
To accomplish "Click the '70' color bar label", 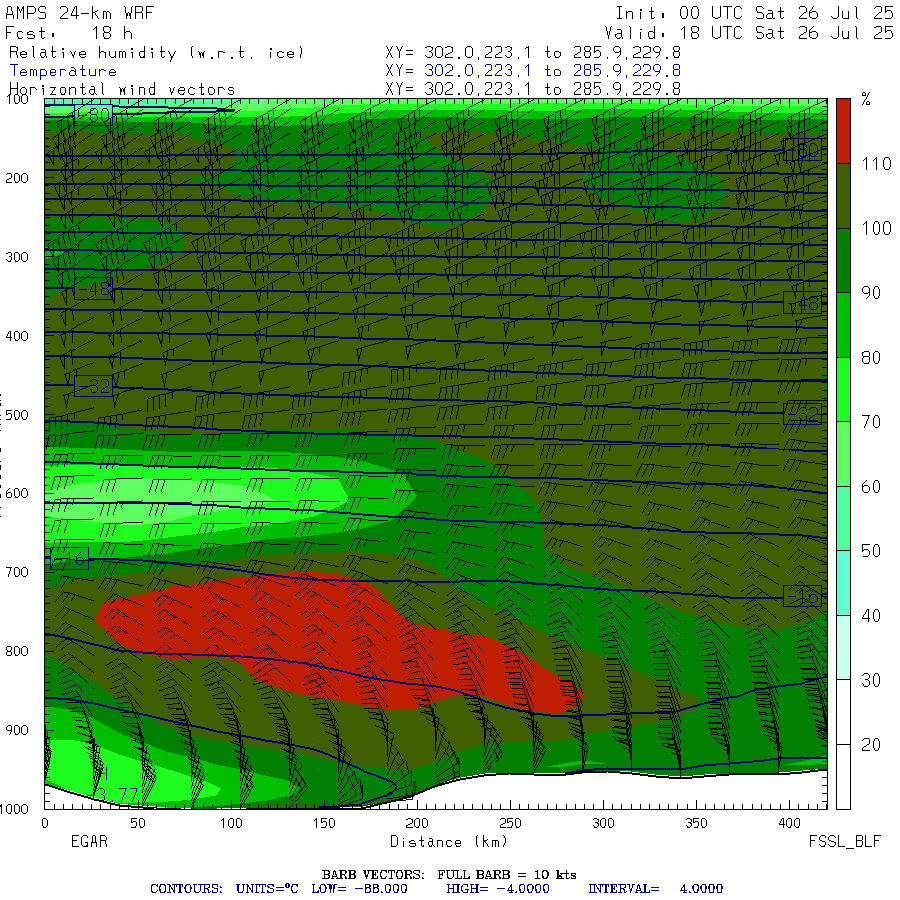I will (871, 422).
